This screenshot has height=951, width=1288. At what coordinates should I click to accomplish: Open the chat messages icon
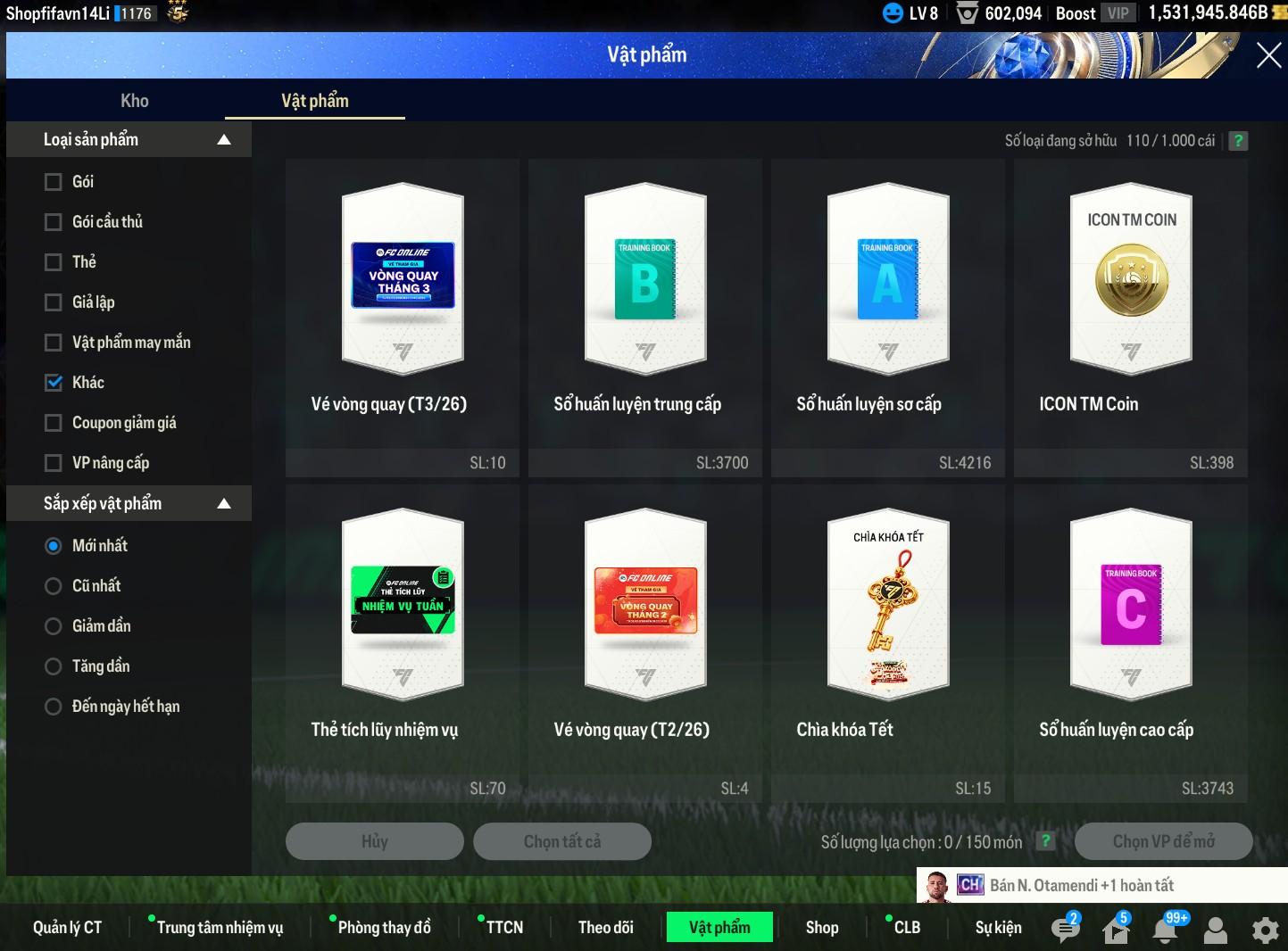pos(1064,929)
